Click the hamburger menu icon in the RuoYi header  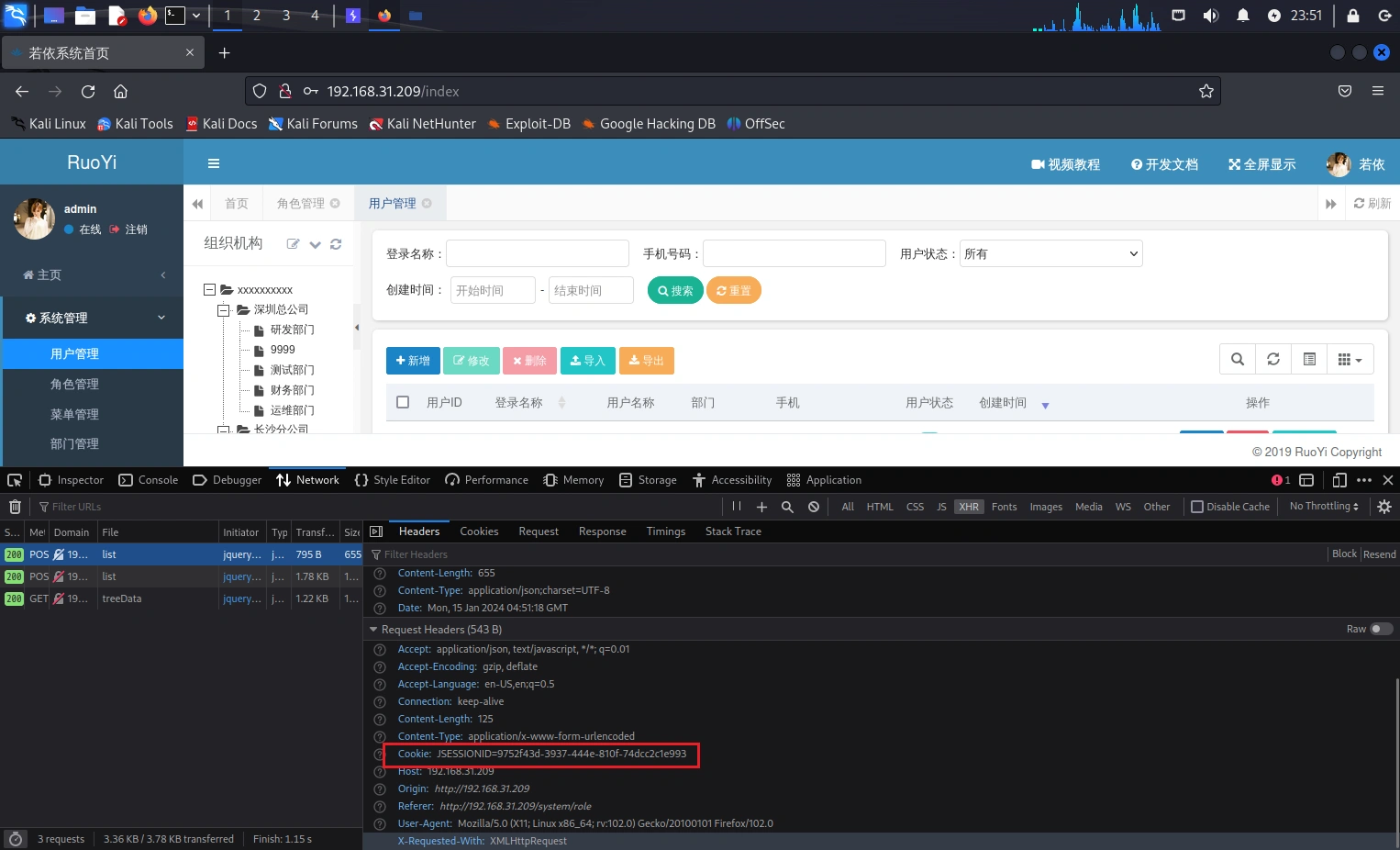[214, 164]
